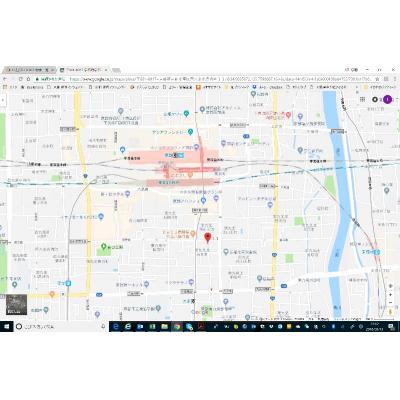Select the blue station icon at the right edge
The image size is (400, 400).
(377, 252)
